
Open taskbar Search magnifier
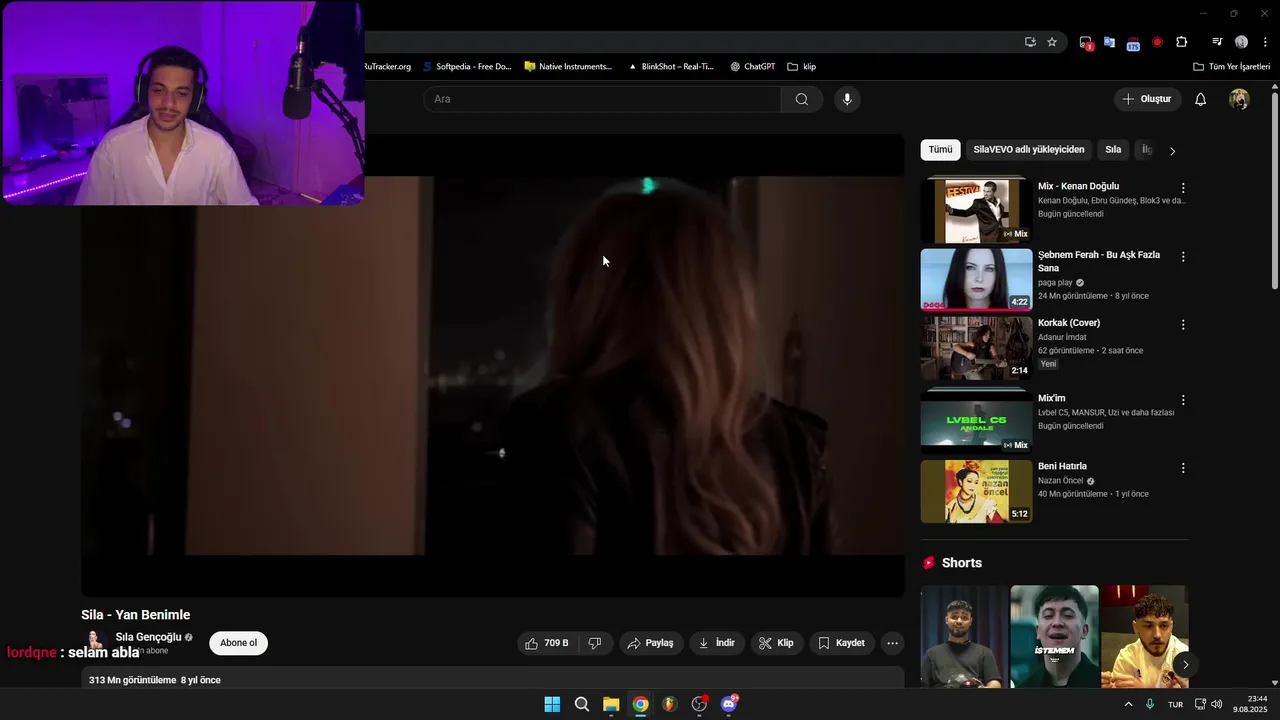pos(581,704)
